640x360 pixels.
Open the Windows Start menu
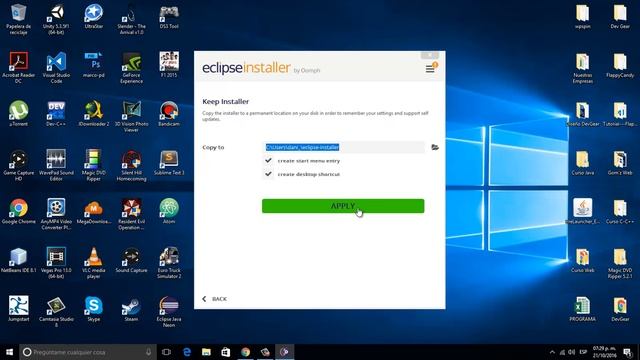tap(9, 352)
